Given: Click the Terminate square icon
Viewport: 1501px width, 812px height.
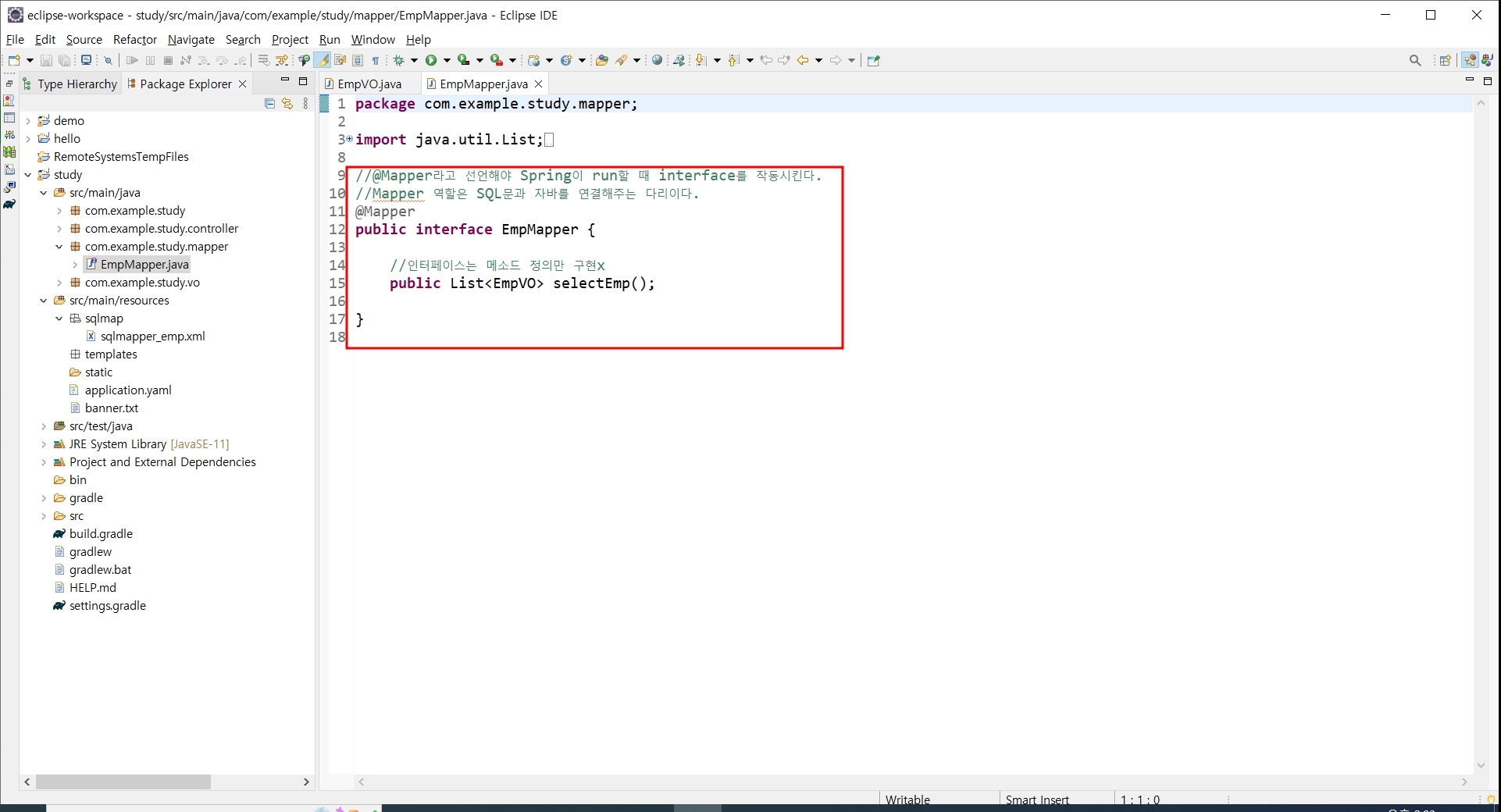Looking at the screenshot, I should [x=168, y=60].
